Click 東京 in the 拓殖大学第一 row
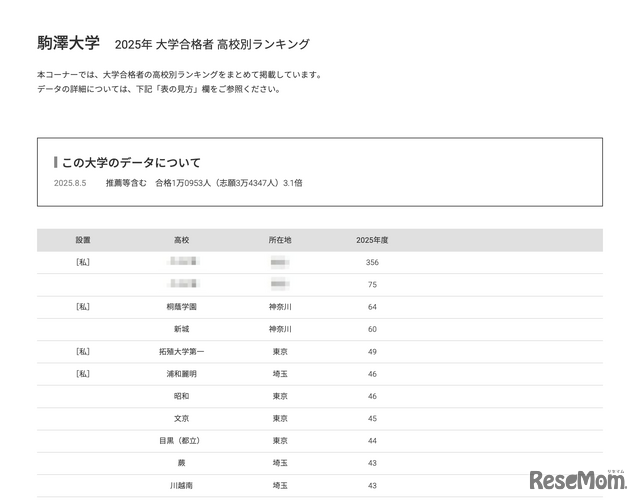Viewport: 640px width, 503px height. [280, 352]
